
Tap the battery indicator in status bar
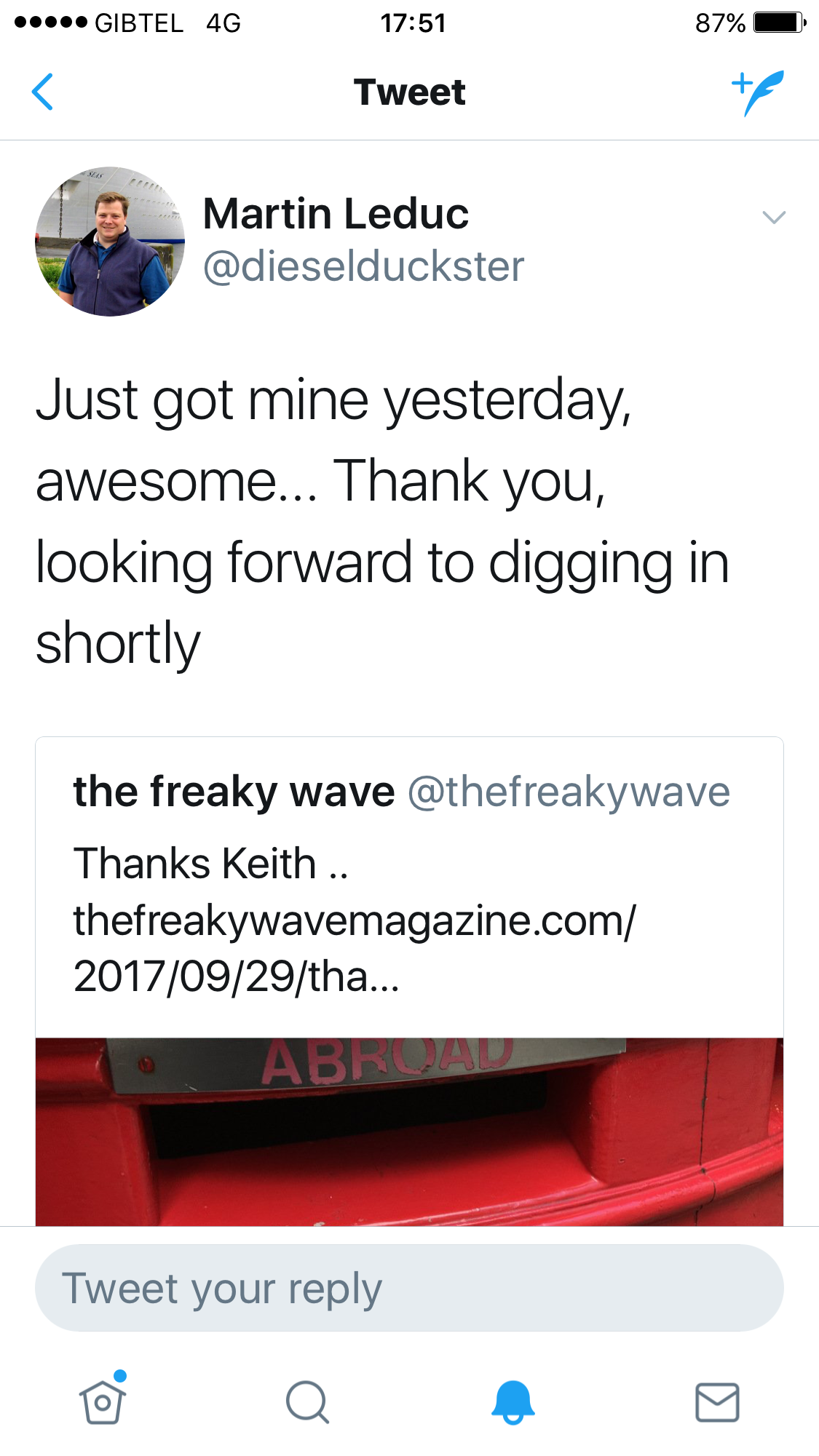[x=779, y=23]
